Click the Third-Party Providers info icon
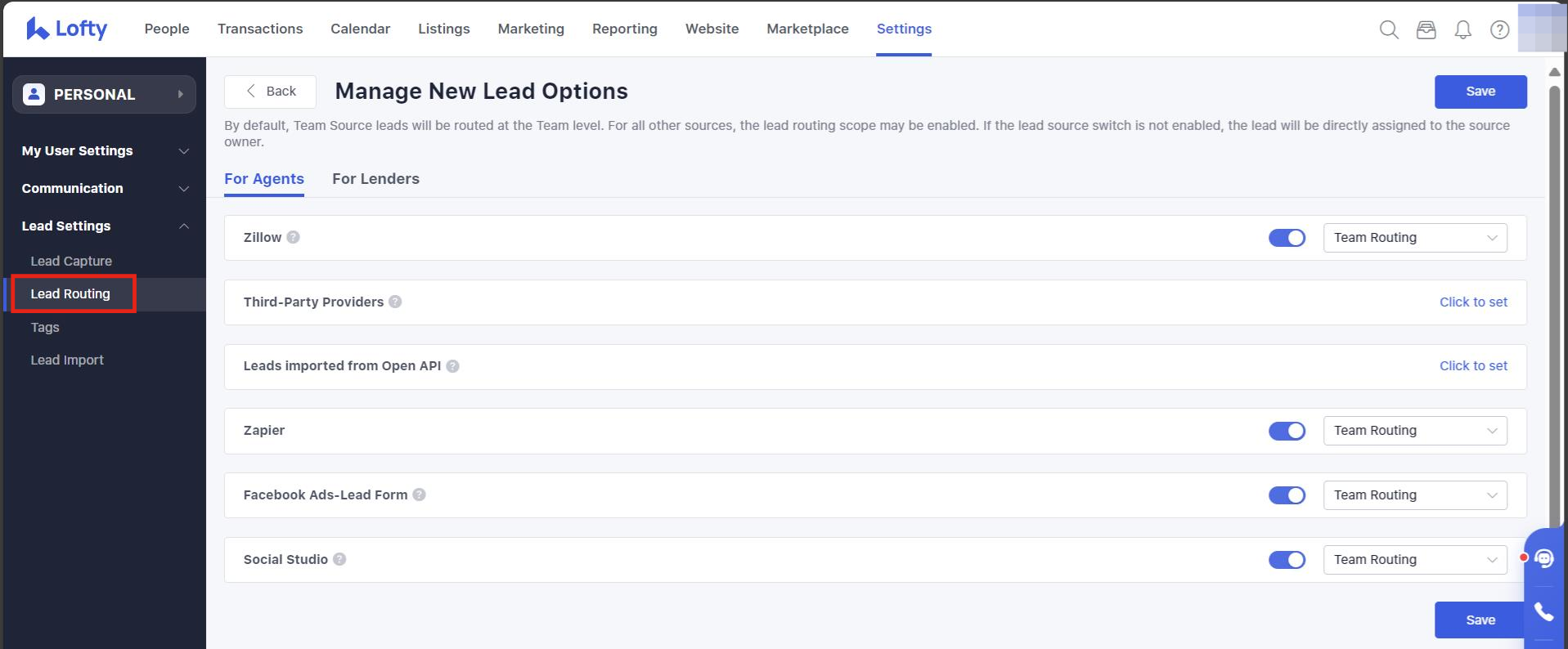The image size is (1568, 649). 395,302
